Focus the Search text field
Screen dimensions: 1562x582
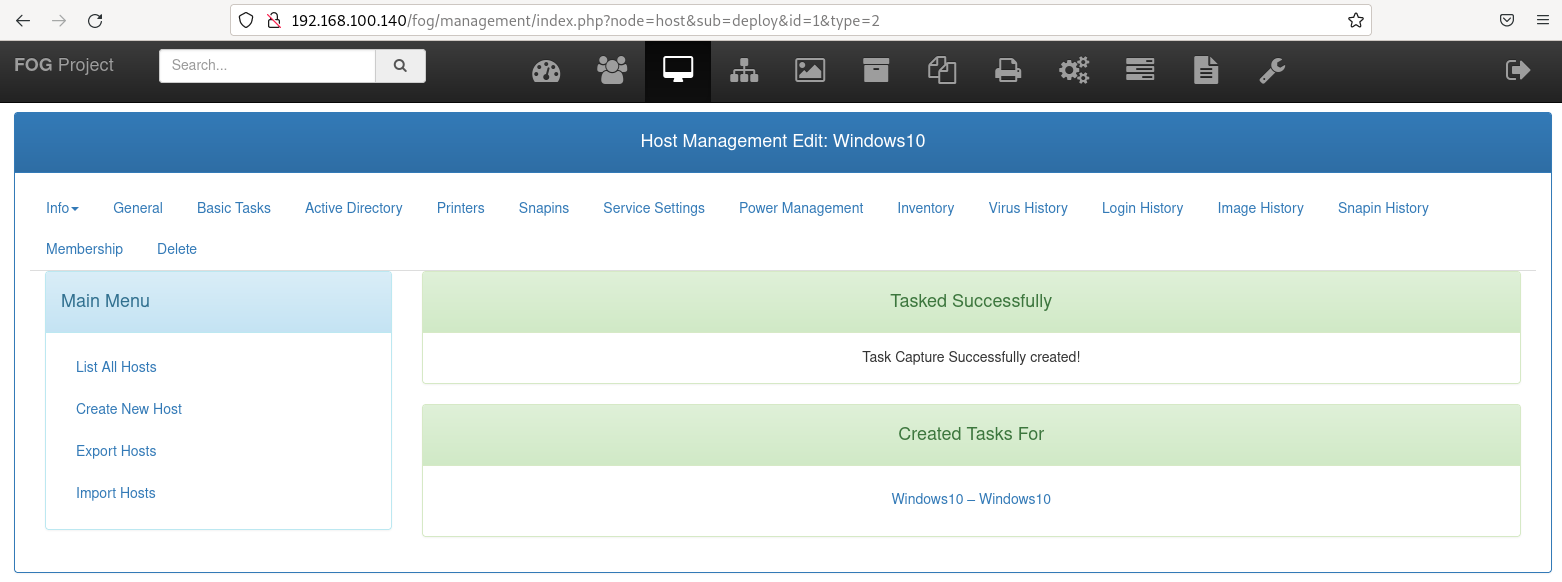(267, 66)
